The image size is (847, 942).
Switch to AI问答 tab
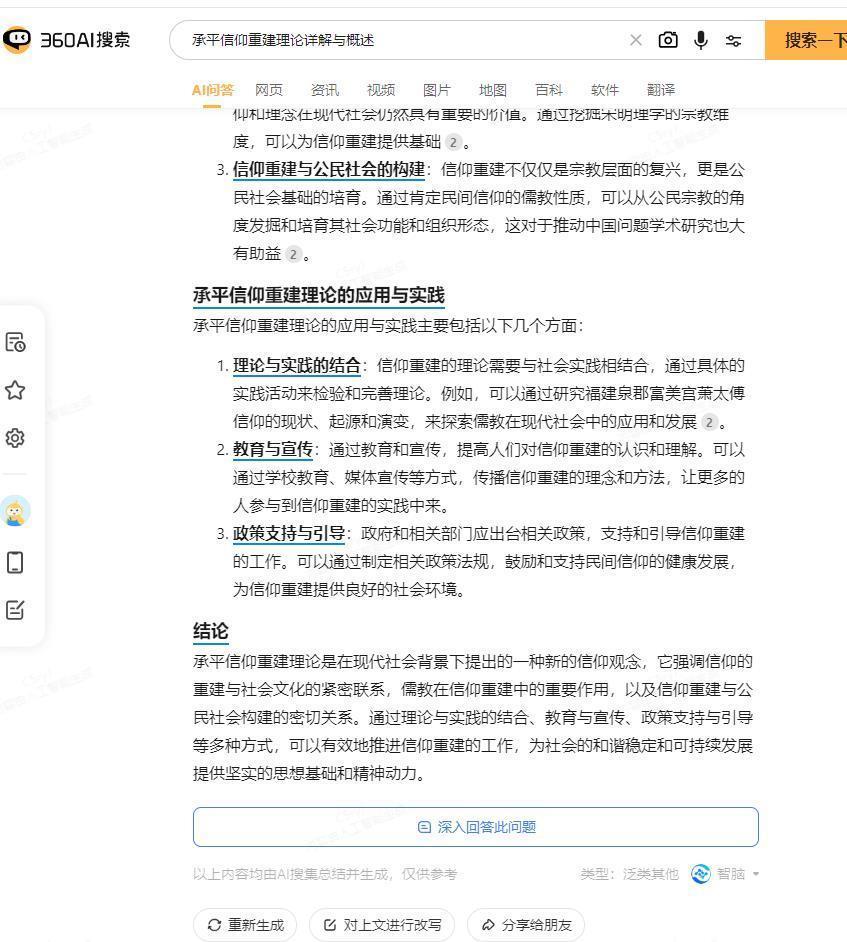(x=213, y=90)
